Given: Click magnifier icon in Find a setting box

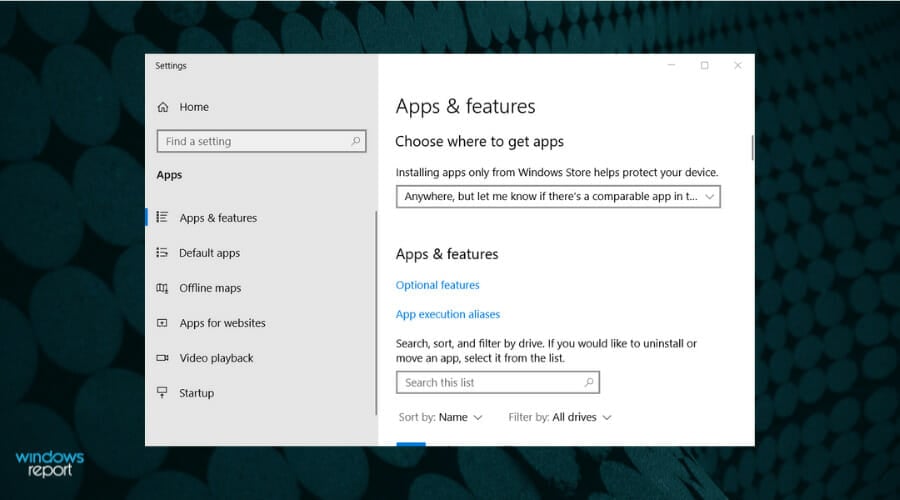Looking at the screenshot, I should tap(355, 141).
